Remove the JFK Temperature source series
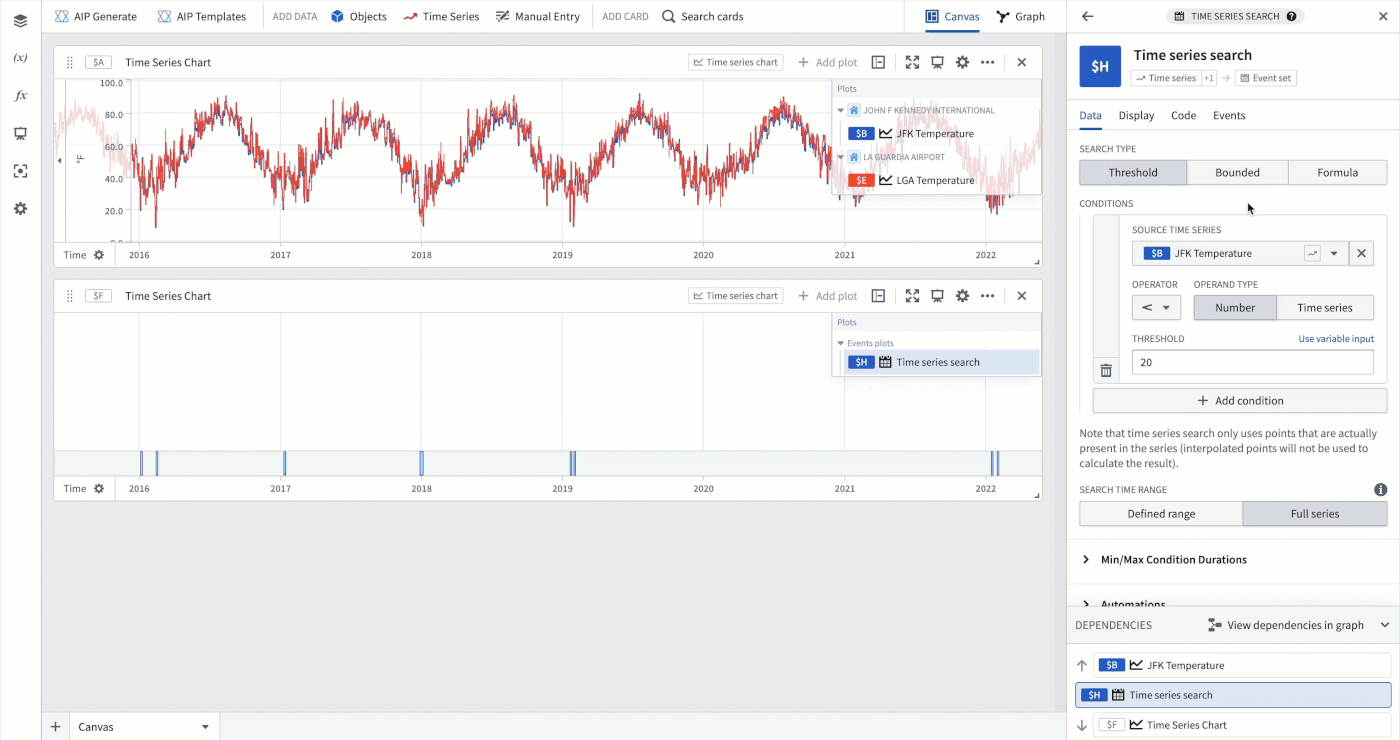The image size is (1400, 740). [x=1361, y=254]
